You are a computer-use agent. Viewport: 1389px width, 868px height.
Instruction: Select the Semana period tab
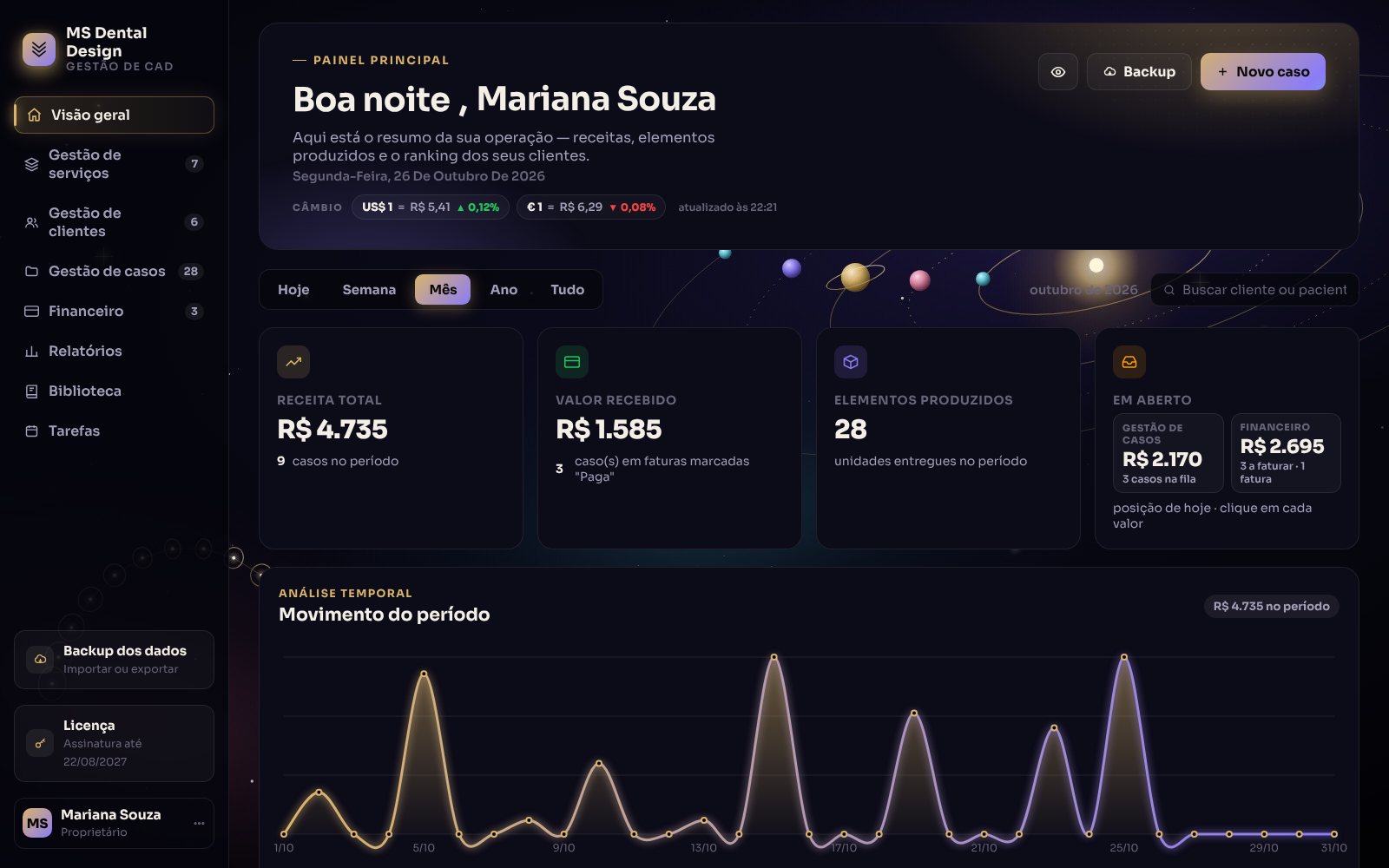click(369, 290)
